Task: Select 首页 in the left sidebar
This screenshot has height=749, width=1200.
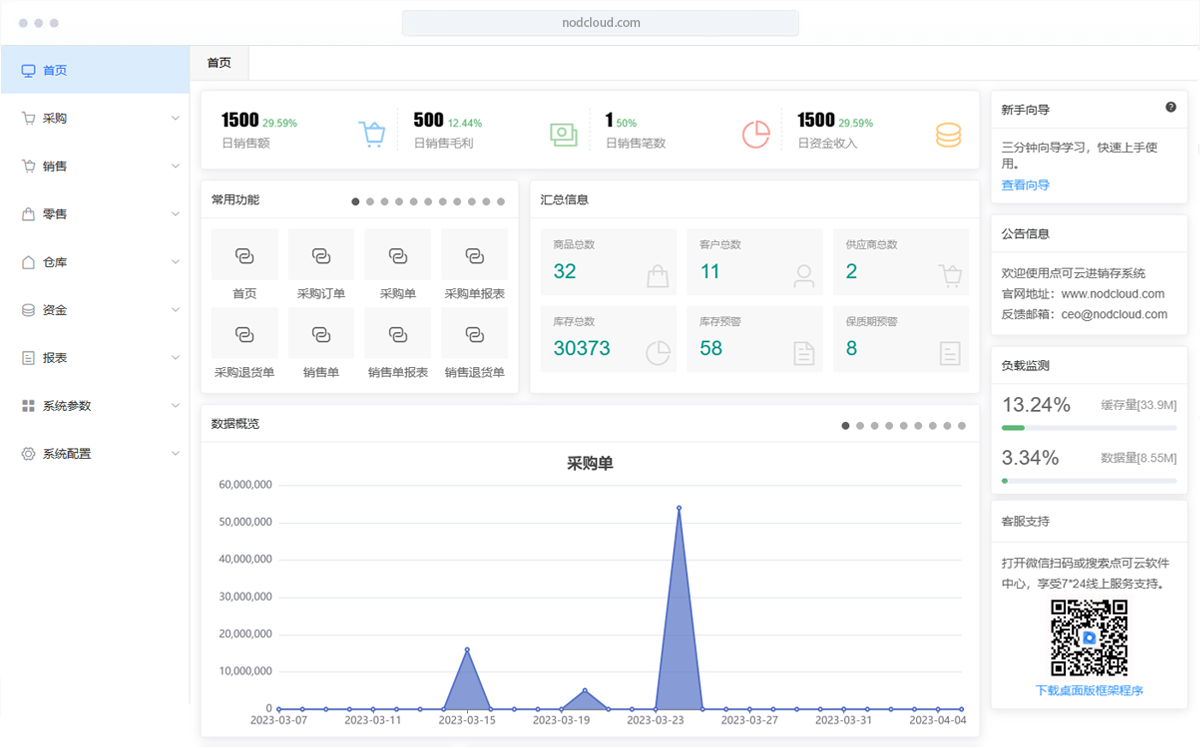Action: [x=95, y=71]
